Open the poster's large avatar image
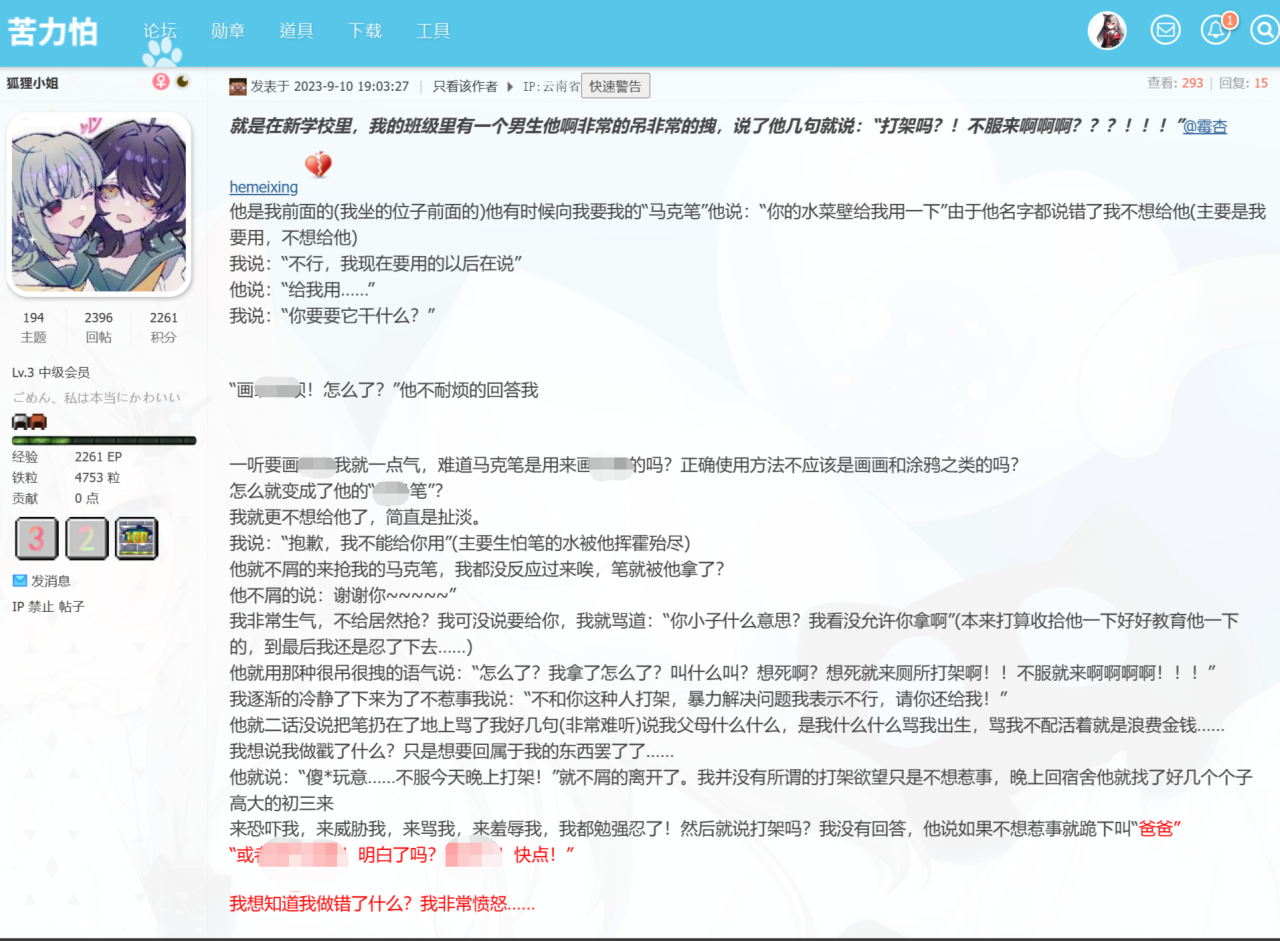The height and width of the screenshot is (941, 1280). point(99,205)
